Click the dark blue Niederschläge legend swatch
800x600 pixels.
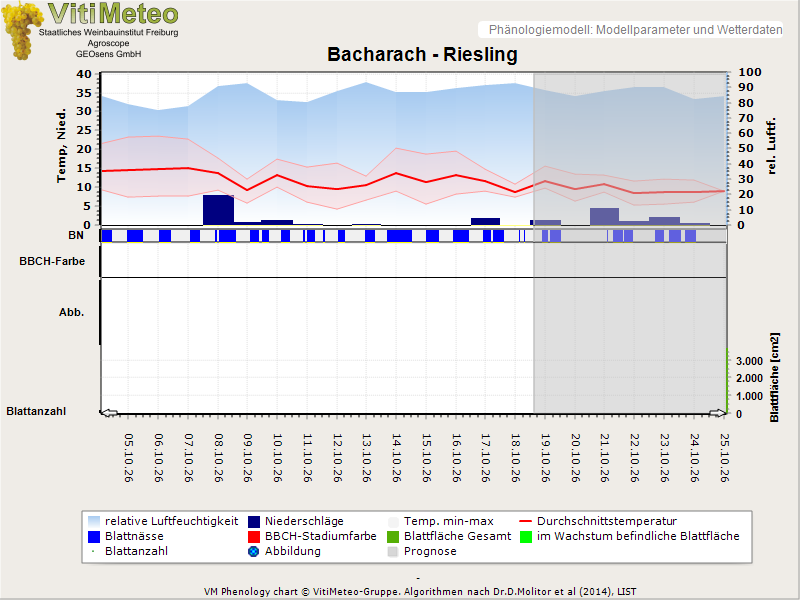254,521
